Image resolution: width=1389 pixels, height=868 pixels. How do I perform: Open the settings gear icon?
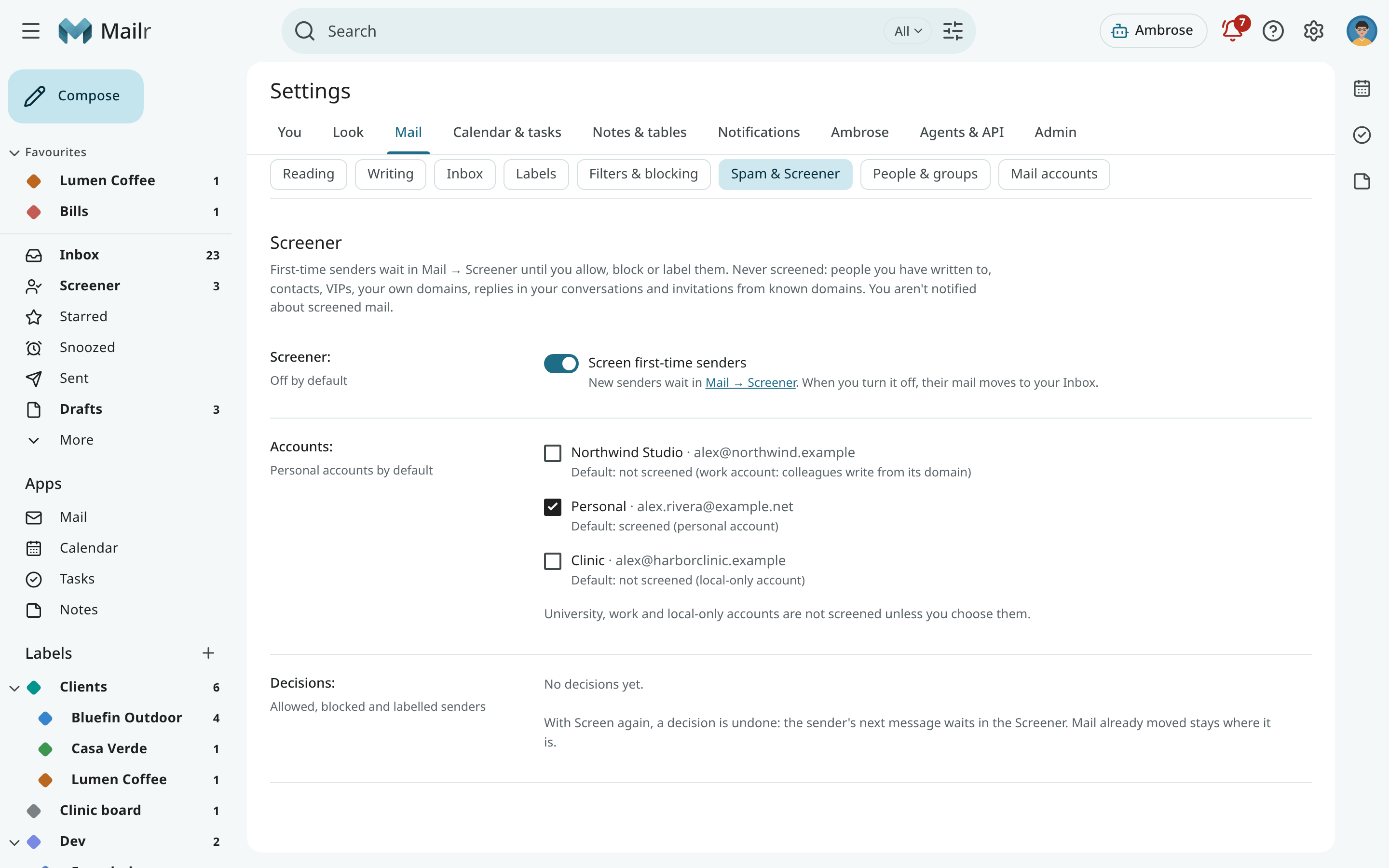click(1313, 31)
